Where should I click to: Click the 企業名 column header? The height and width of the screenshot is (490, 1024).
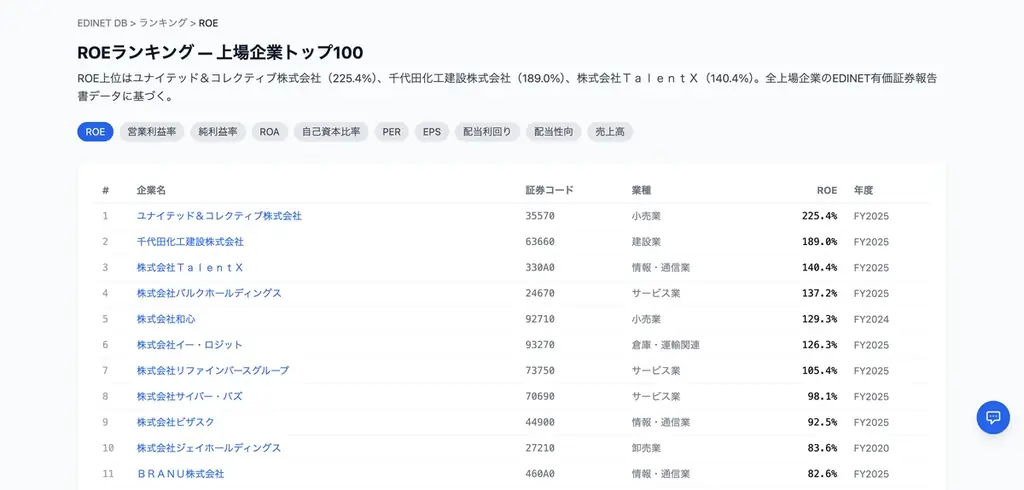151,190
